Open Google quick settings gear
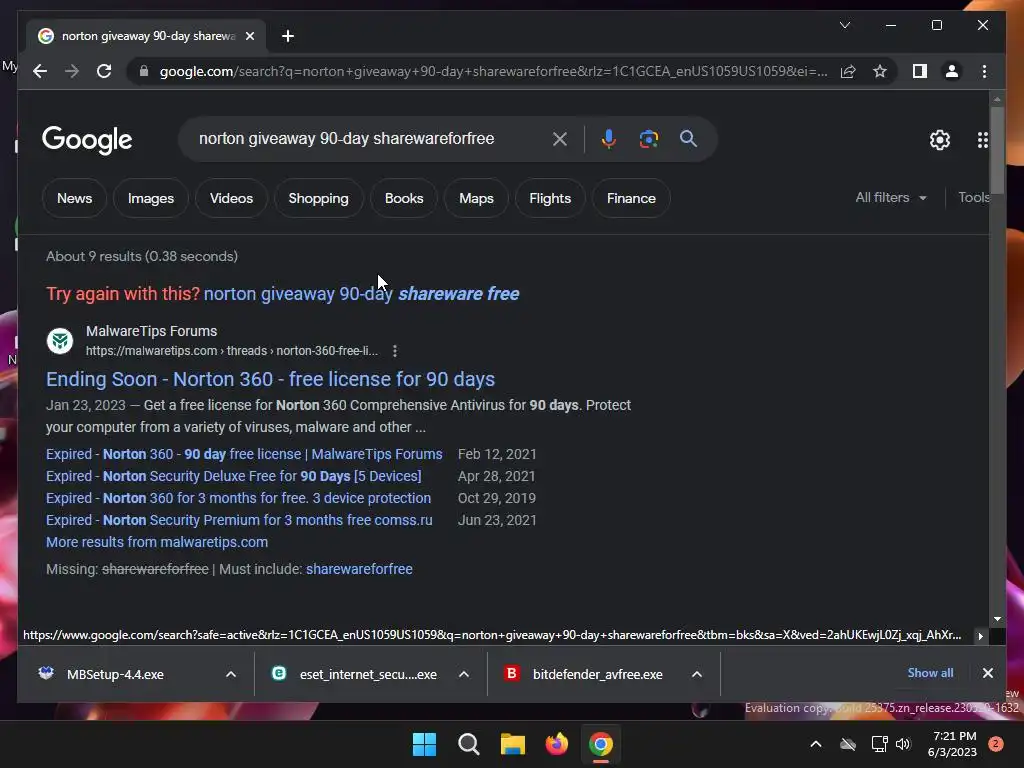 click(x=940, y=140)
